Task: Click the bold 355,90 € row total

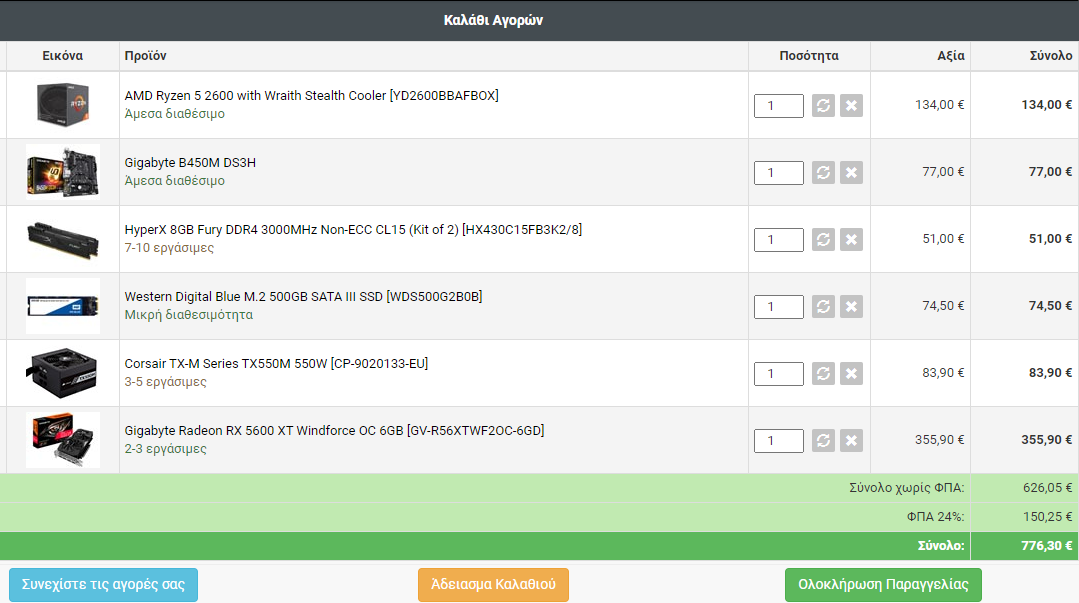Action: pos(1047,440)
